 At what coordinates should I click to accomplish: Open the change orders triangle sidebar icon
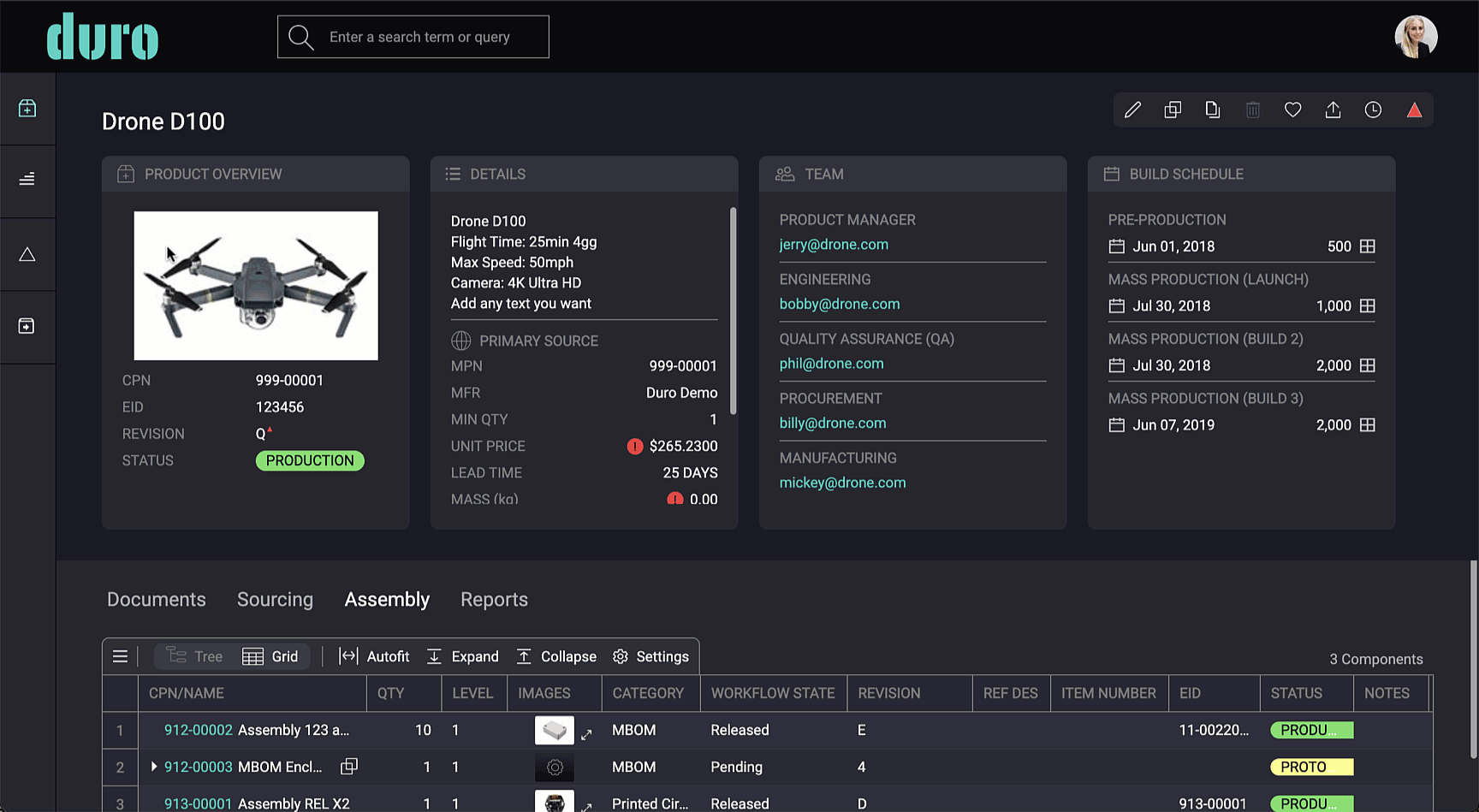pos(27,254)
